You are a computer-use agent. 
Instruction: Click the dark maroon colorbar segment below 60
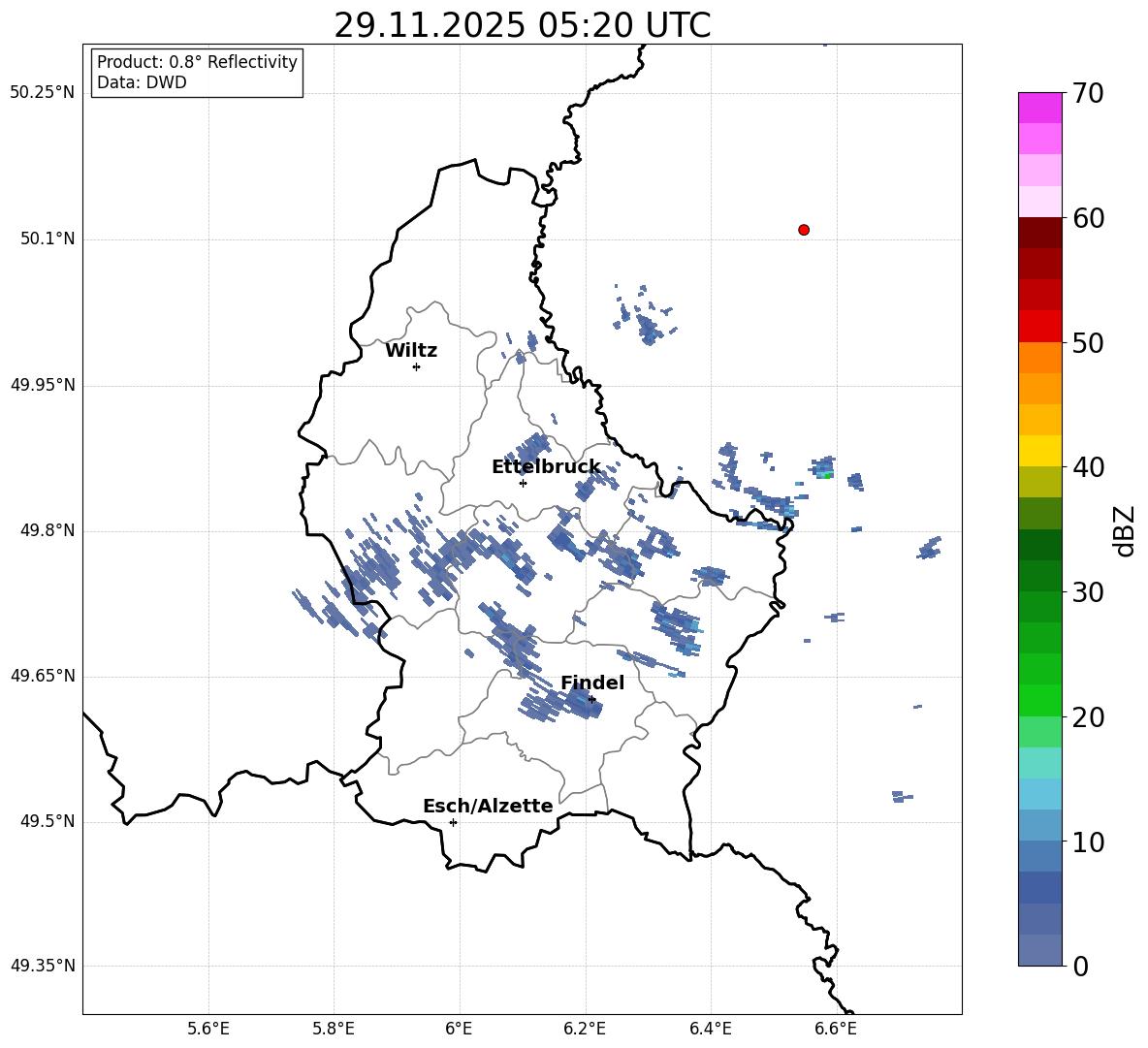(1039, 233)
